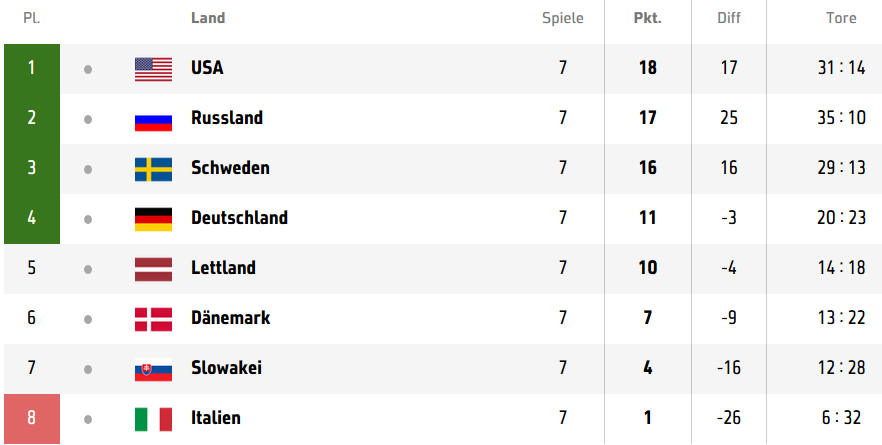Click the Russland flag icon
Viewport: 882px width, 445px height.
tap(153, 119)
